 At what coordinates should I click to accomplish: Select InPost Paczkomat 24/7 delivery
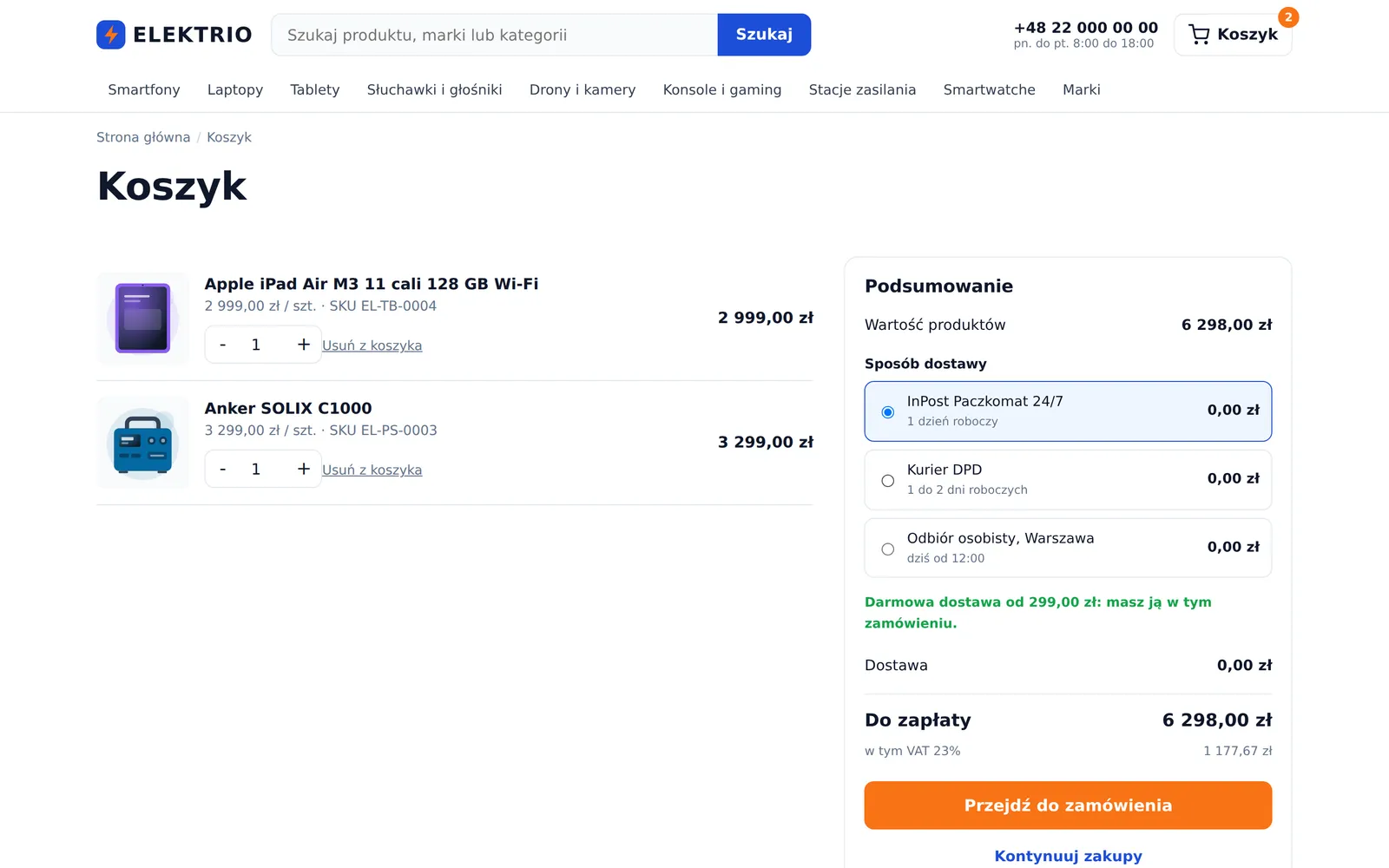pos(1068,411)
